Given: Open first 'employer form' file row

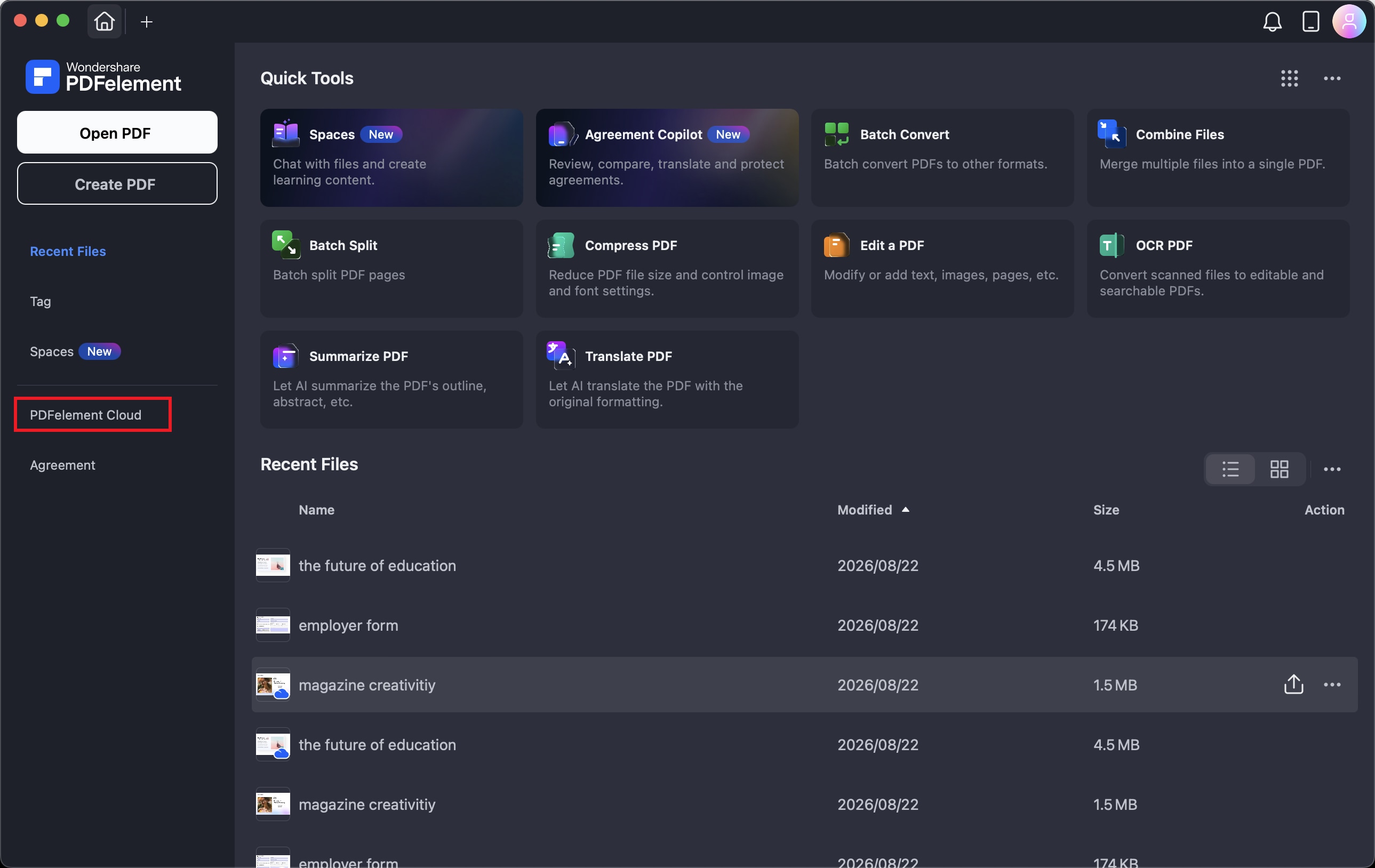Looking at the screenshot, I should (x=804, y=625).
